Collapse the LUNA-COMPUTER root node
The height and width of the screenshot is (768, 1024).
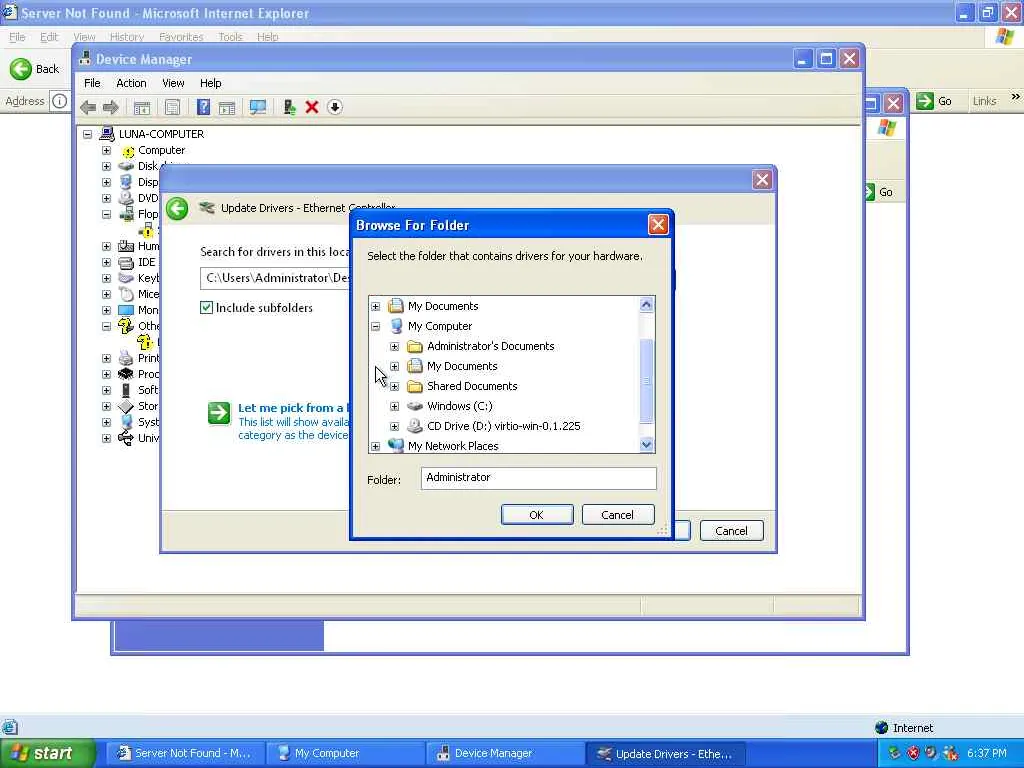click(88, 134)
